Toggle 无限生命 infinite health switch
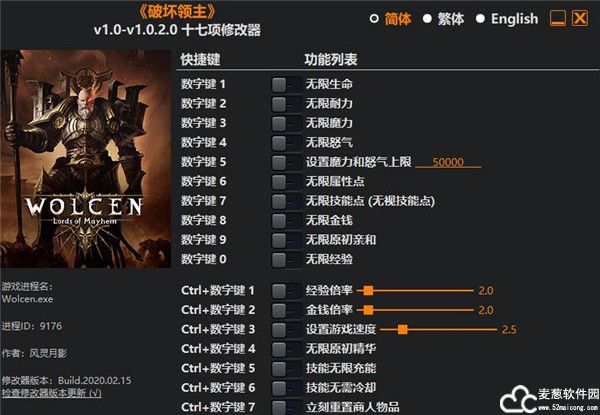 tap(286, 85)
